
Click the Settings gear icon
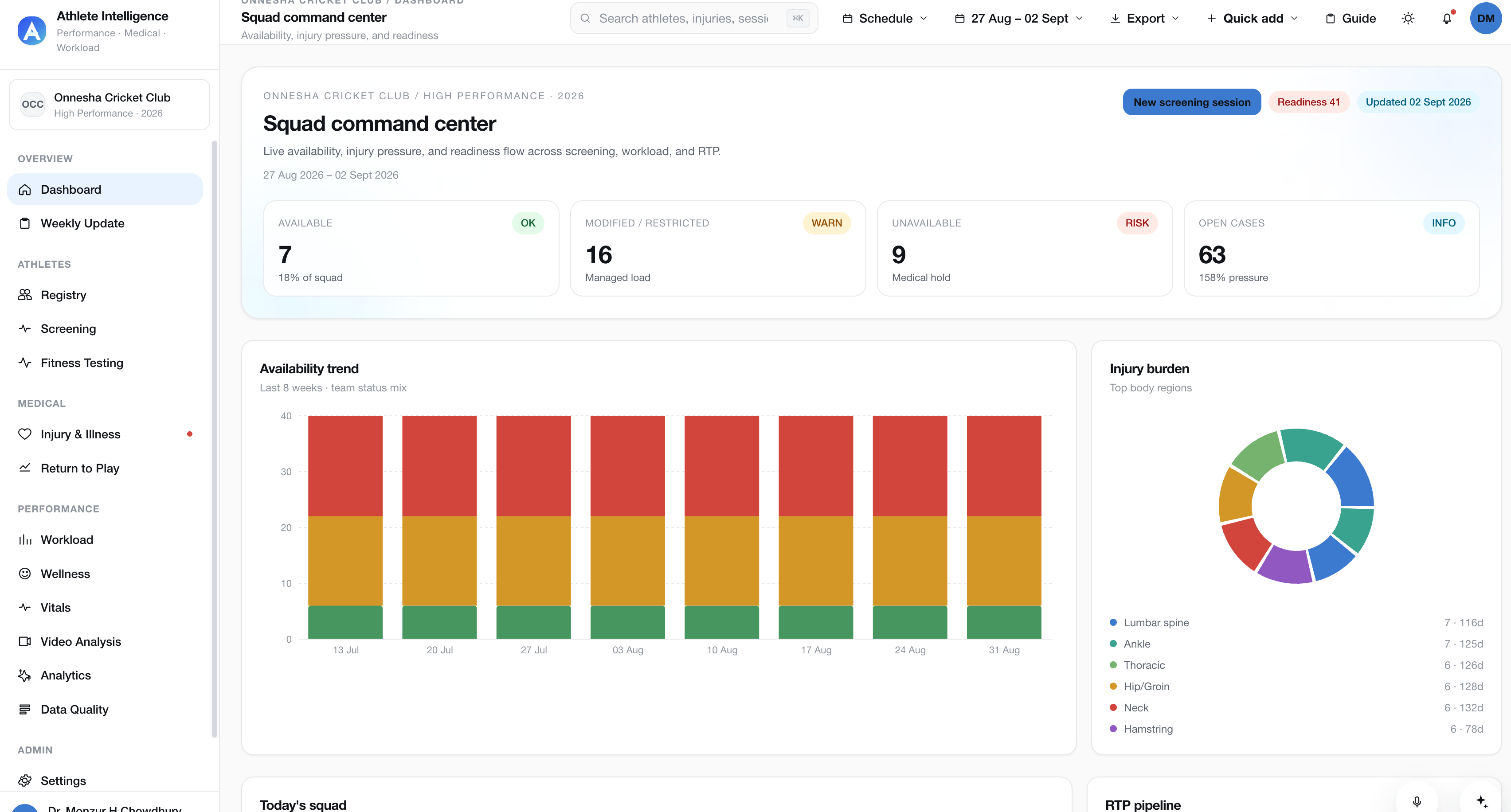25,781
